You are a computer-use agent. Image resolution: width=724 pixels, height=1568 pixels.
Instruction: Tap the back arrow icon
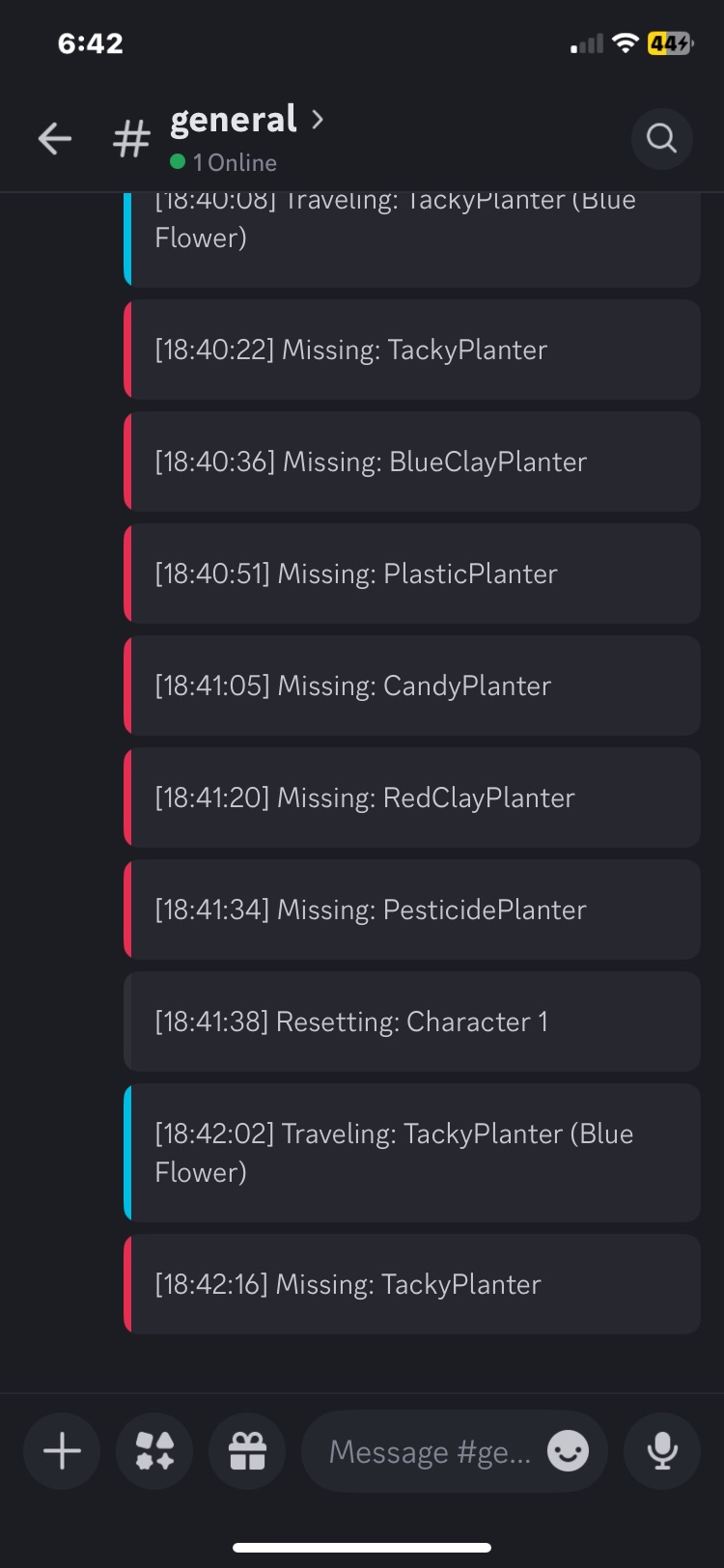(55, 139)
